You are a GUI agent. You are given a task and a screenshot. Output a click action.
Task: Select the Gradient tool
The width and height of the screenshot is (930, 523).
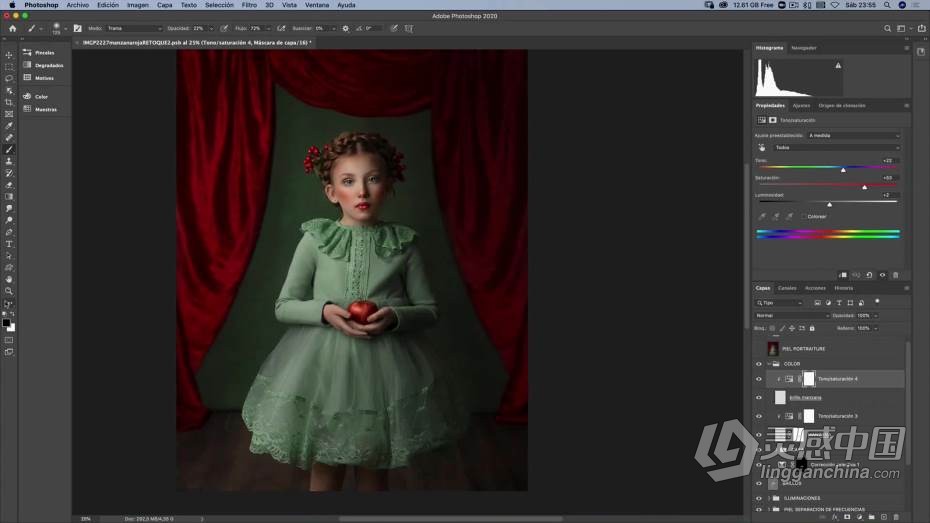tap(9, 197)
